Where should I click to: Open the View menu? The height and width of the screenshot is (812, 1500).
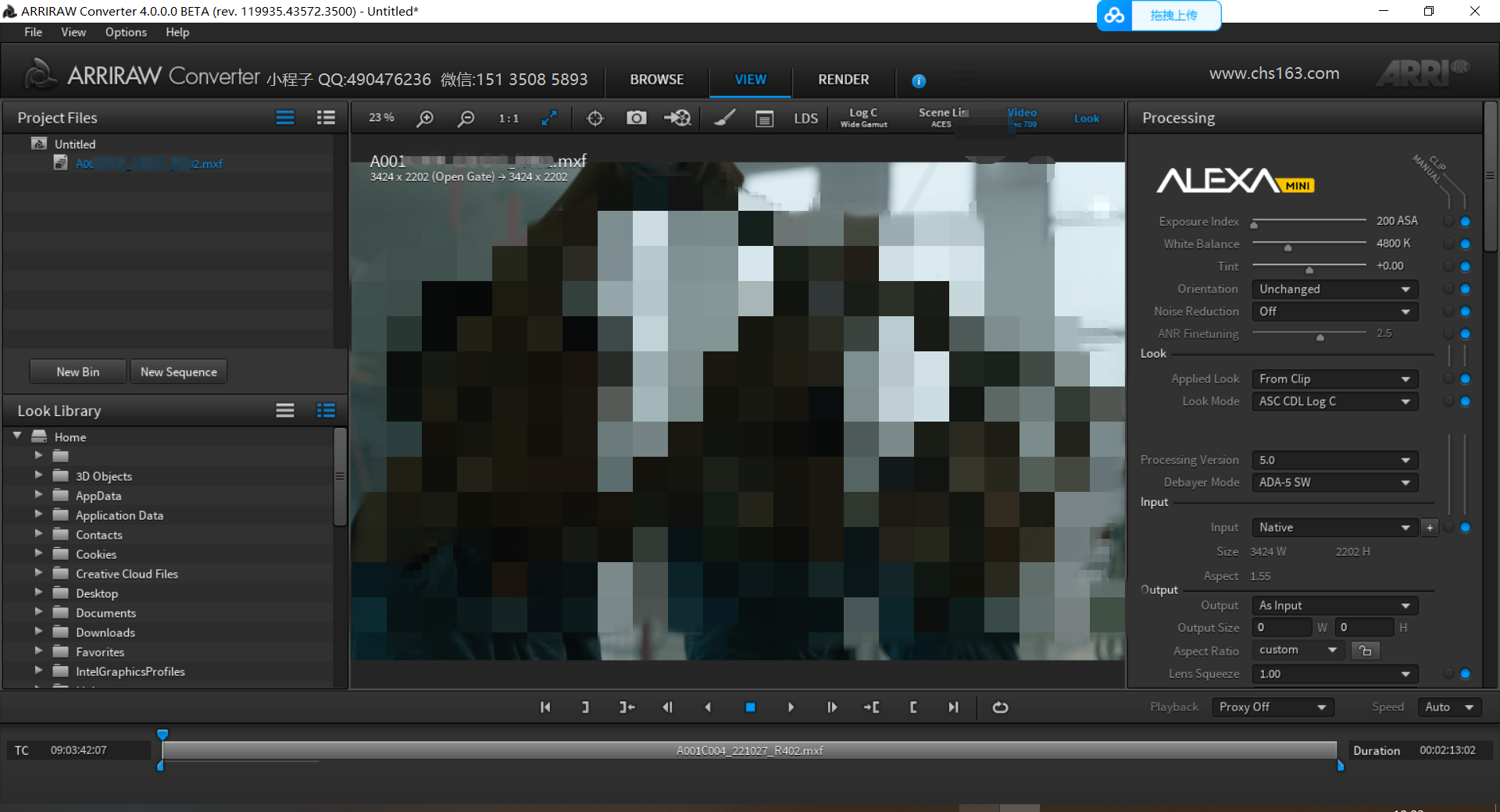point(73,32)
